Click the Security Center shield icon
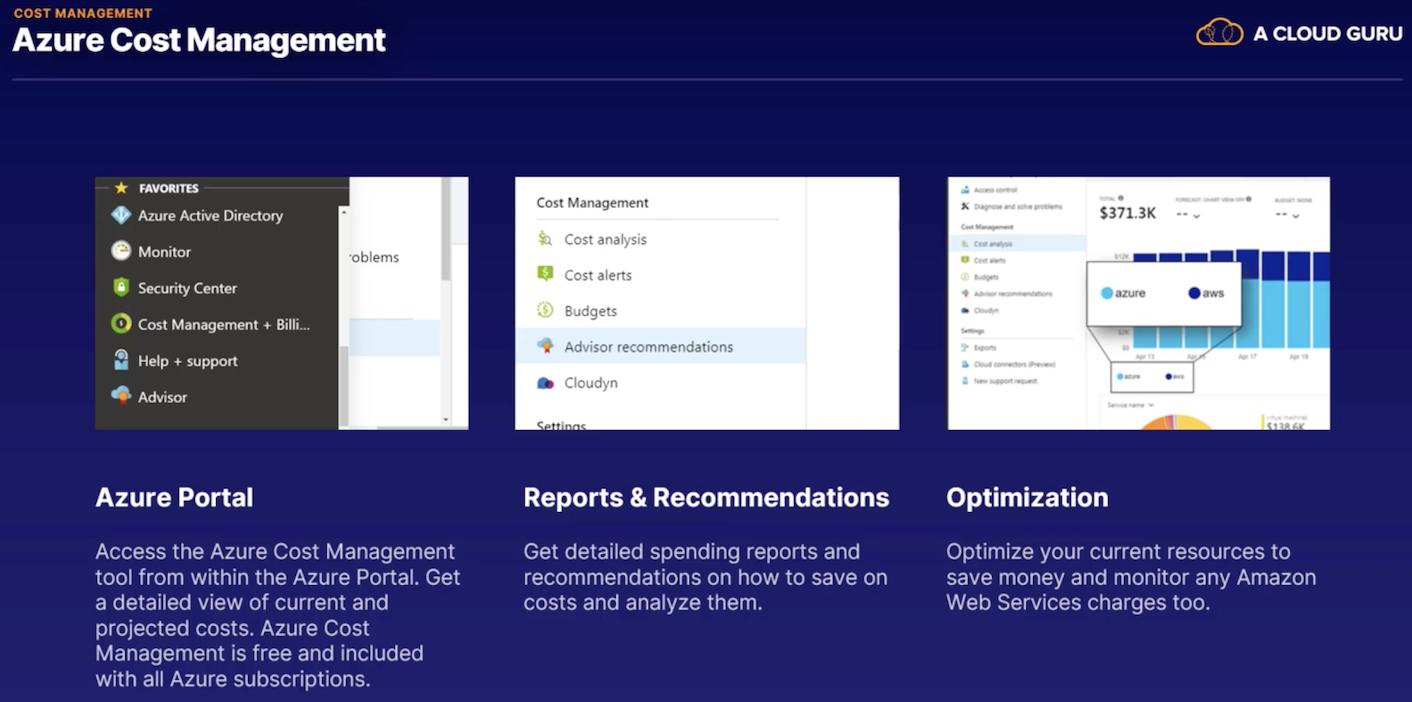This screenshot has width=1412, height=702. 121,288
